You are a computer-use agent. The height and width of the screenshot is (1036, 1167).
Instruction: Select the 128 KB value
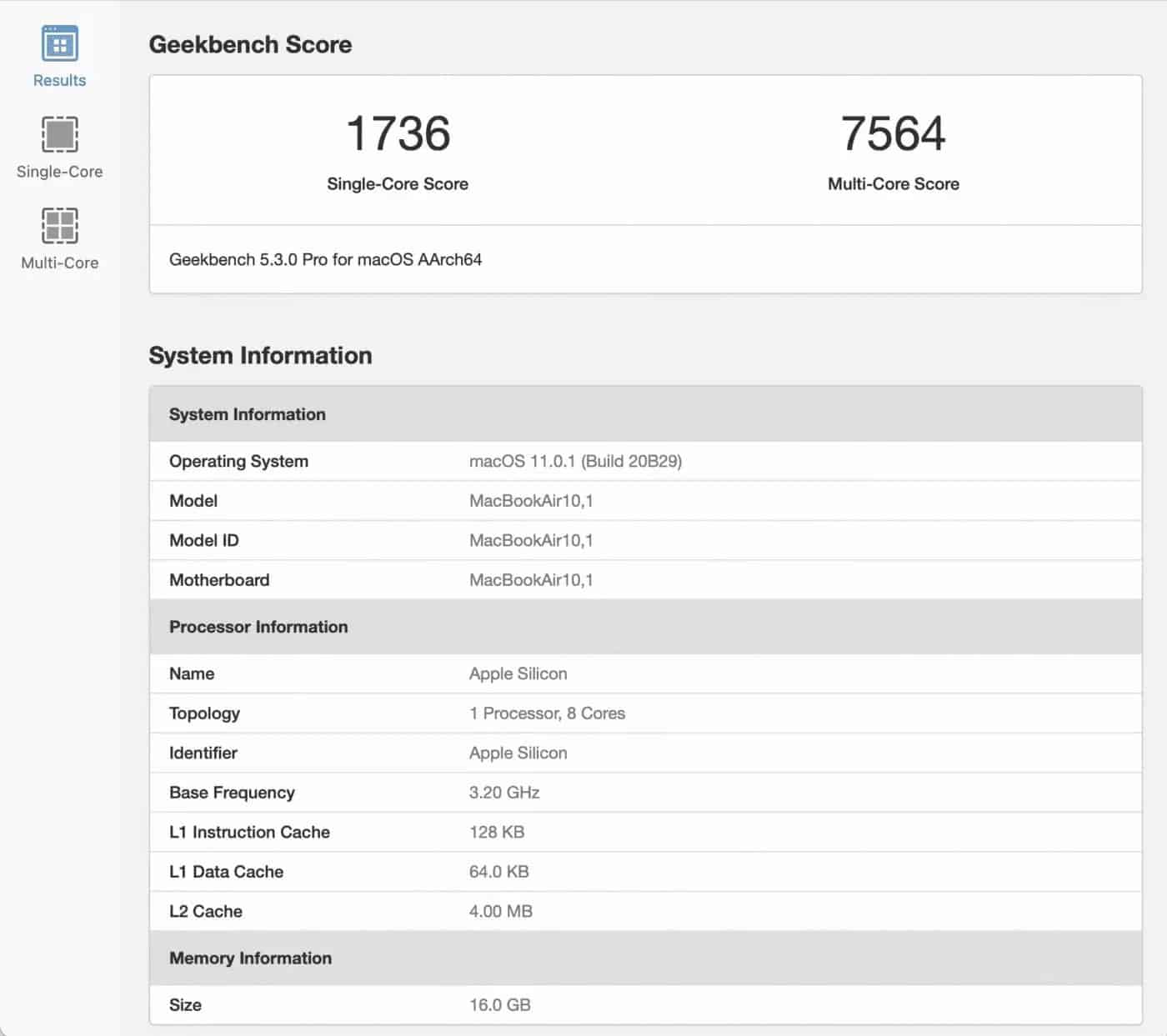[497, 832]
